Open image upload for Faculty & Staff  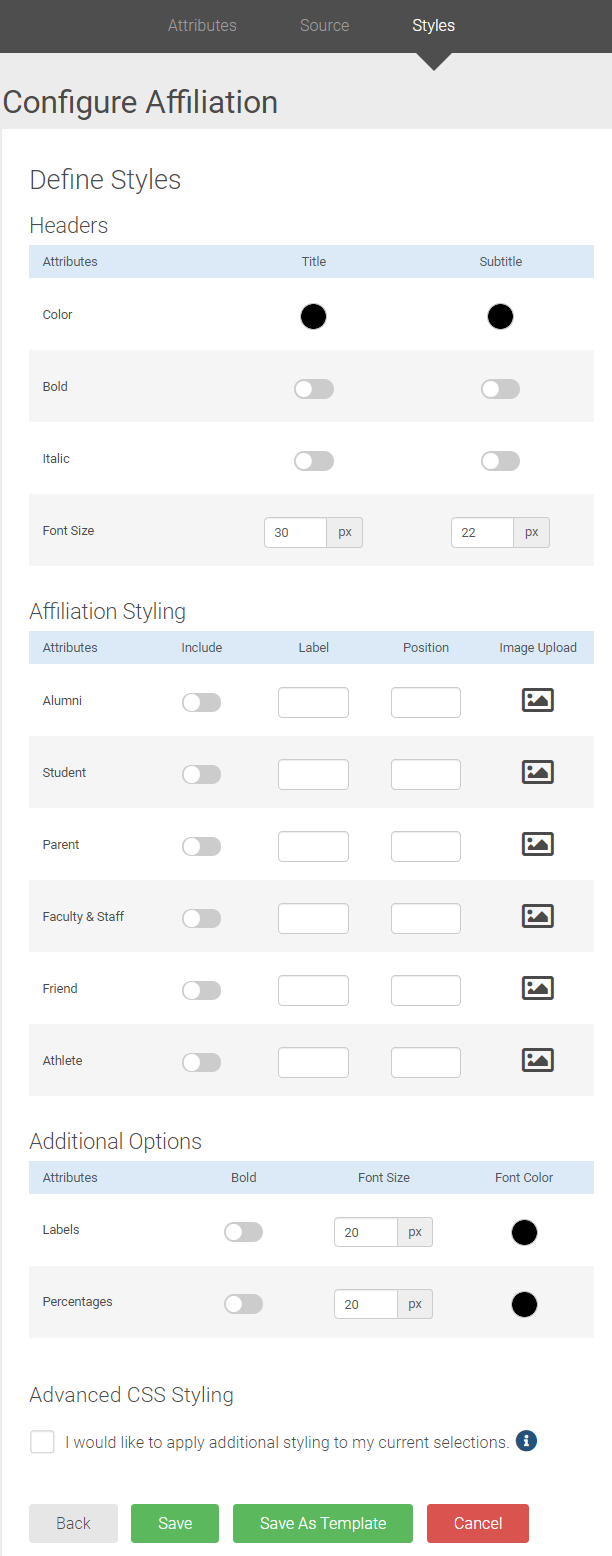coord(537,916)
